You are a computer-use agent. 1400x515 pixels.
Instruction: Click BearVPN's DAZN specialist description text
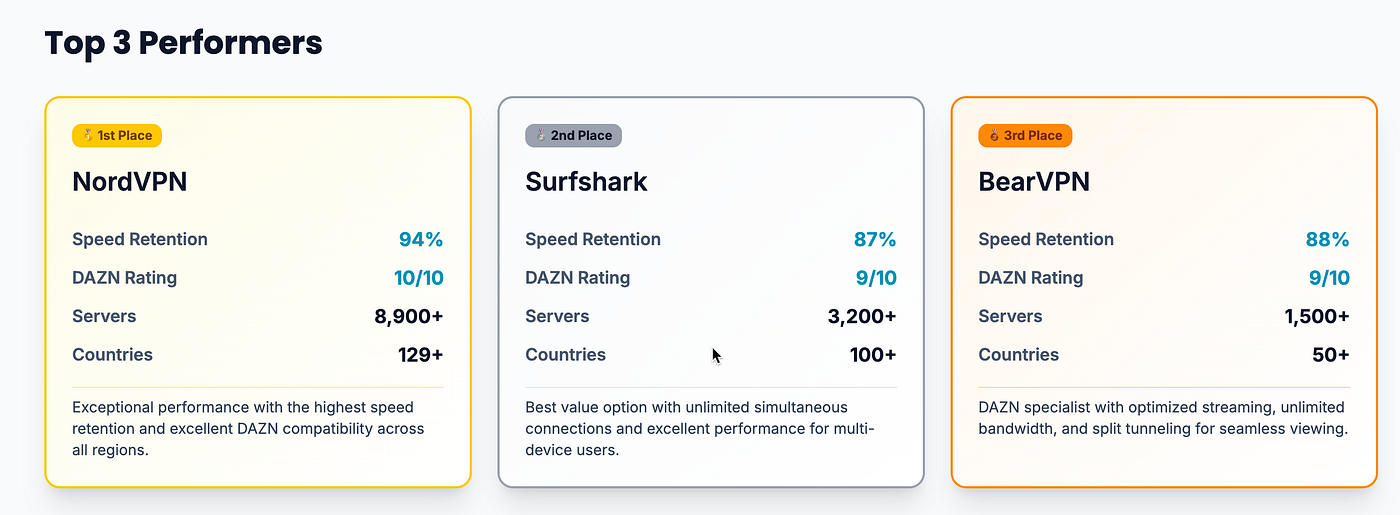point(1163,418)
